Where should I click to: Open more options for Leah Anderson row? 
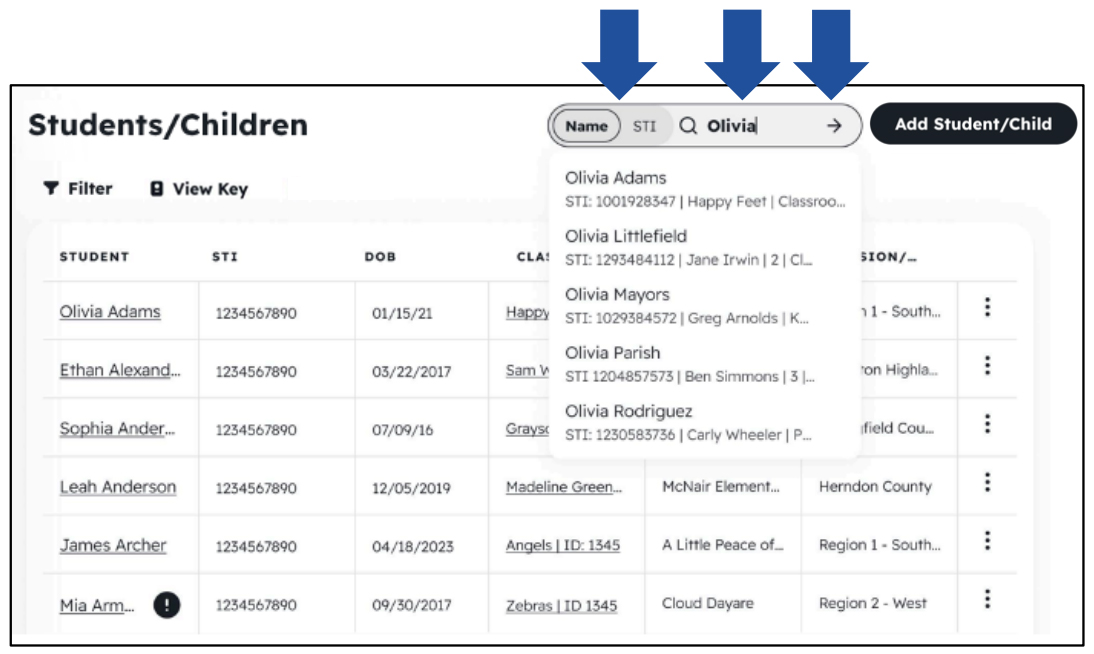click(x=987, y=482)
